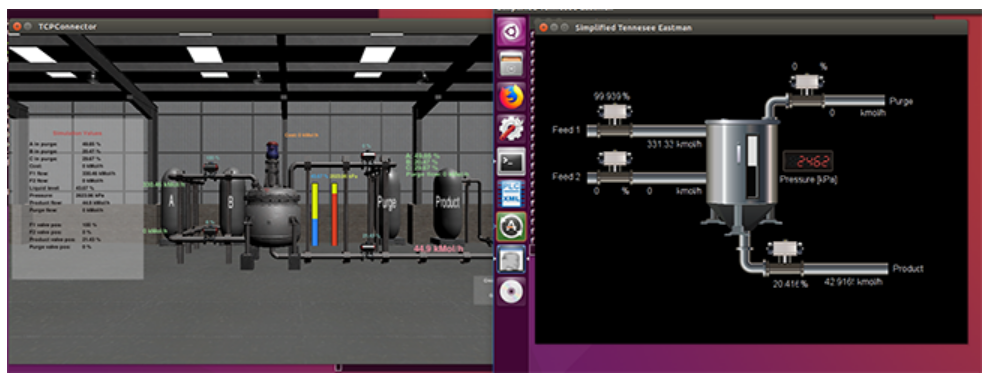993x378 pixels.
Task: Click the 'Feed 2' label
Action: pos(566,177)
